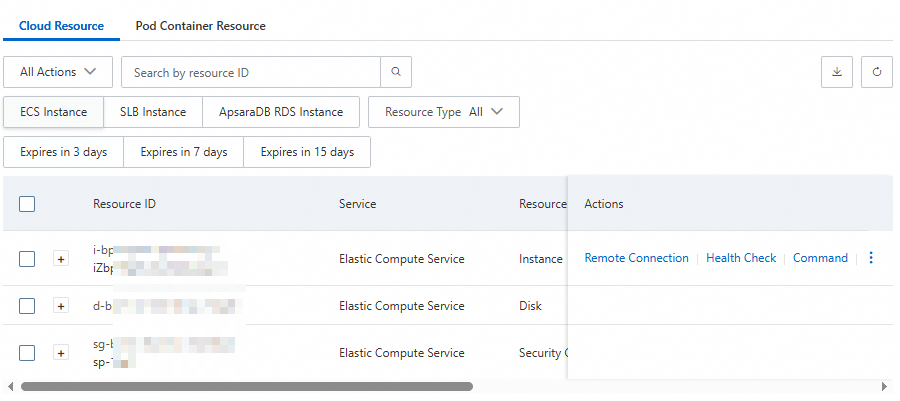Screen dimensions: 900x401
Task: Expand the security group row plus icon
Action: coord(61,353)
